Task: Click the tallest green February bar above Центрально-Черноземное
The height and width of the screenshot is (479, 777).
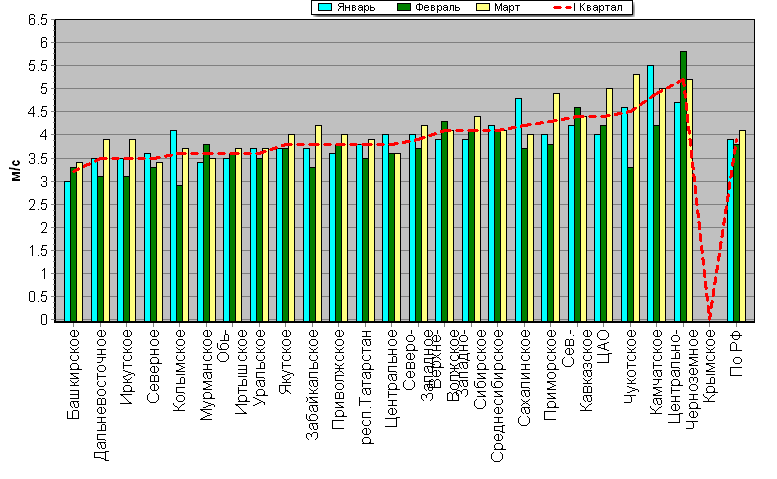Action: coord(683,186)
